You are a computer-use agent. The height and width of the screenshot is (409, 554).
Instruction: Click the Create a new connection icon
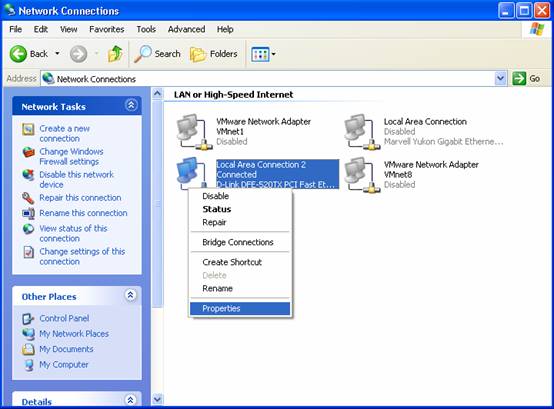pyautogui.click(x=28, y=130)
